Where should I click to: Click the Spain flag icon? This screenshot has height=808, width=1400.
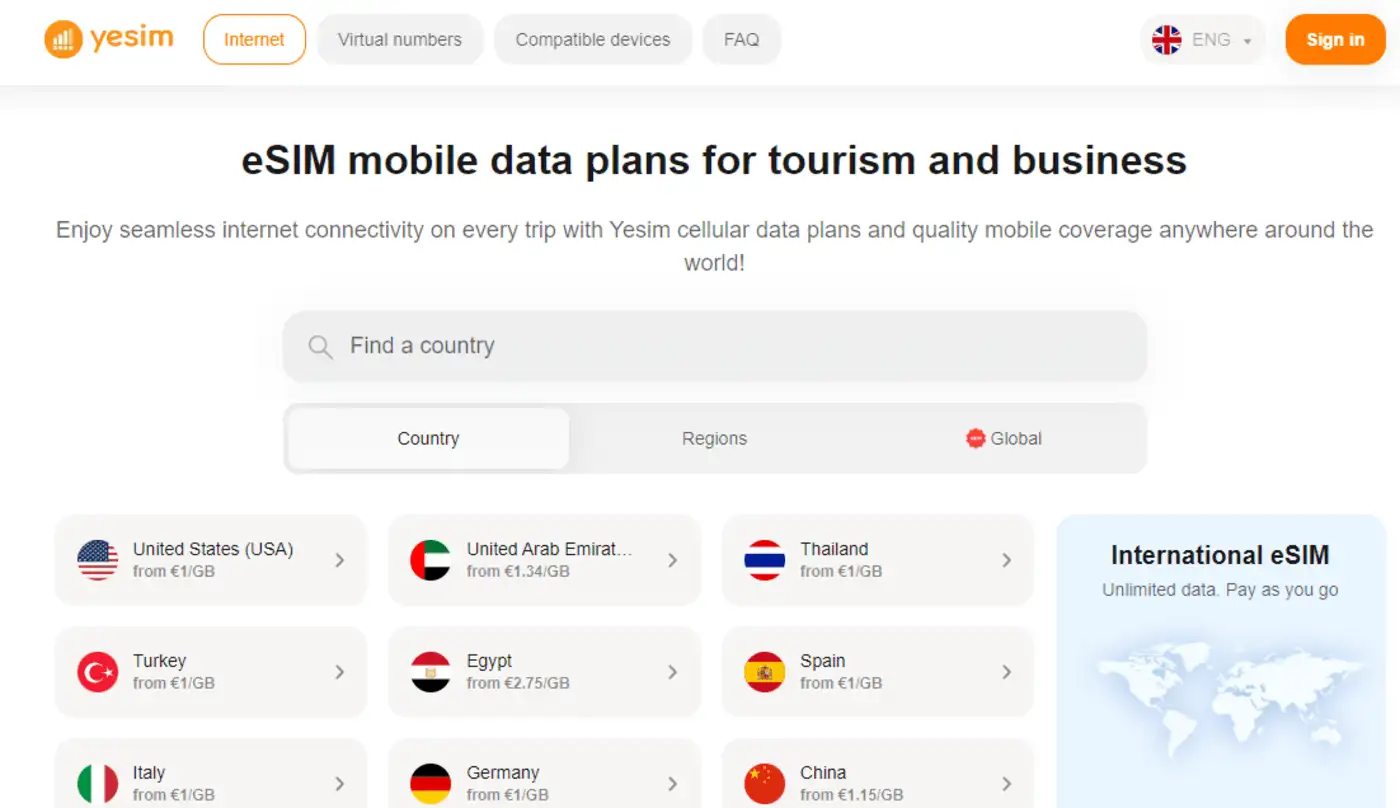[x=765, y=672]
